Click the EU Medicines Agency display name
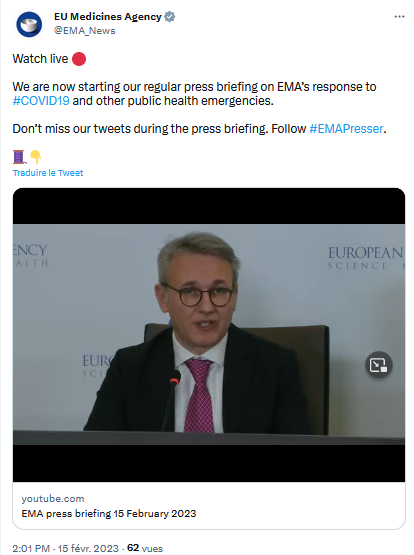The image size is (414, 555). click(108, 17)
